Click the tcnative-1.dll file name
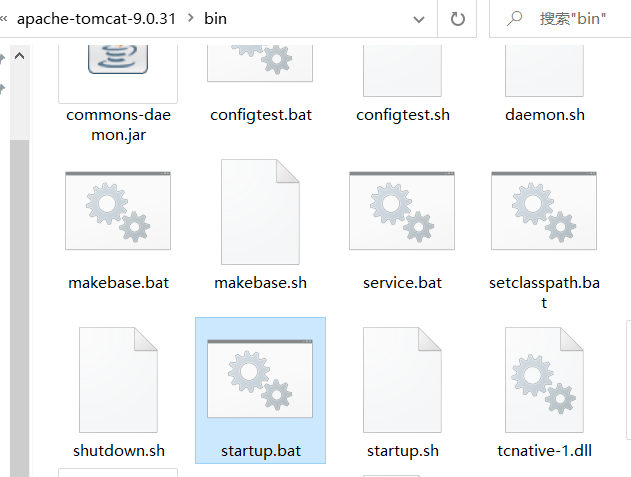The width and height of the screenshot is (631, 477). (x=544, y=451)
